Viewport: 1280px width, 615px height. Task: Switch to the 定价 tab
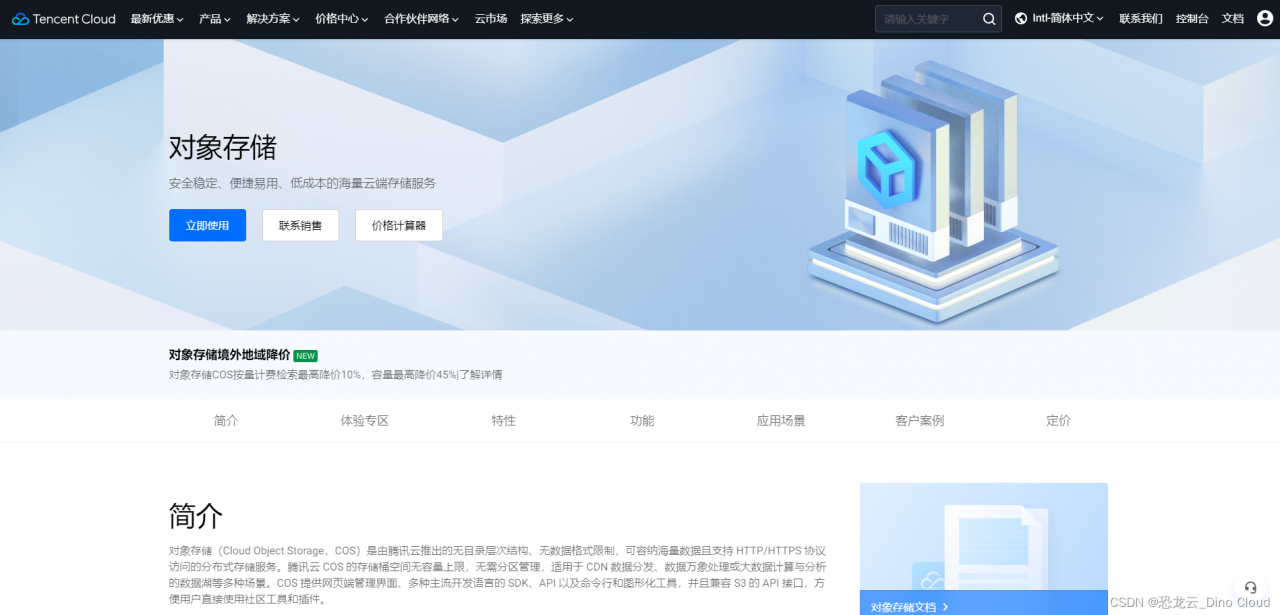click(1058, 420)
